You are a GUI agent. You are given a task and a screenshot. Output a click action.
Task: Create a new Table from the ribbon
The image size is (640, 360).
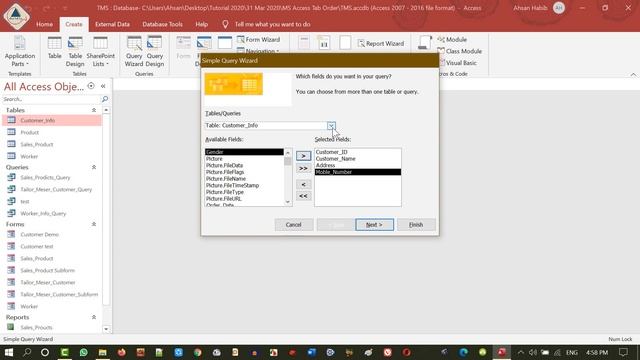[x=54, y=48]
